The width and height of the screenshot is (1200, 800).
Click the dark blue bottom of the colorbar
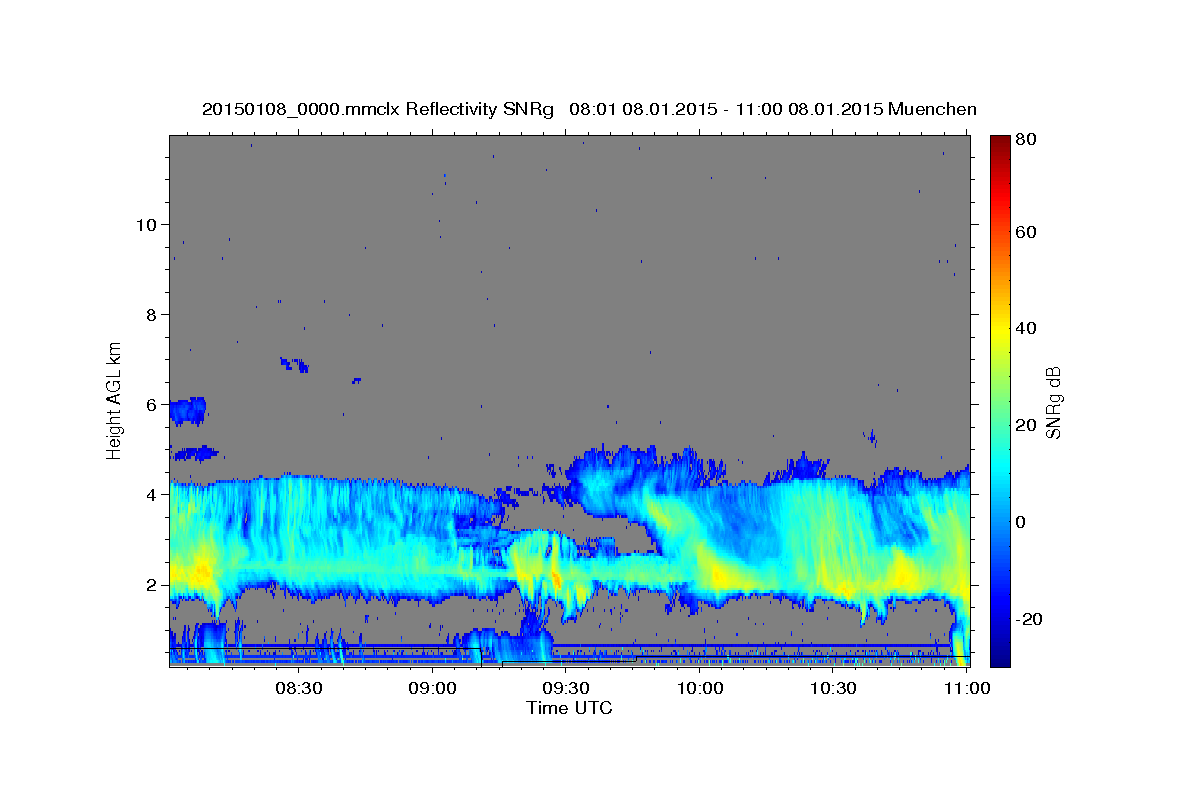click(999, 655)
